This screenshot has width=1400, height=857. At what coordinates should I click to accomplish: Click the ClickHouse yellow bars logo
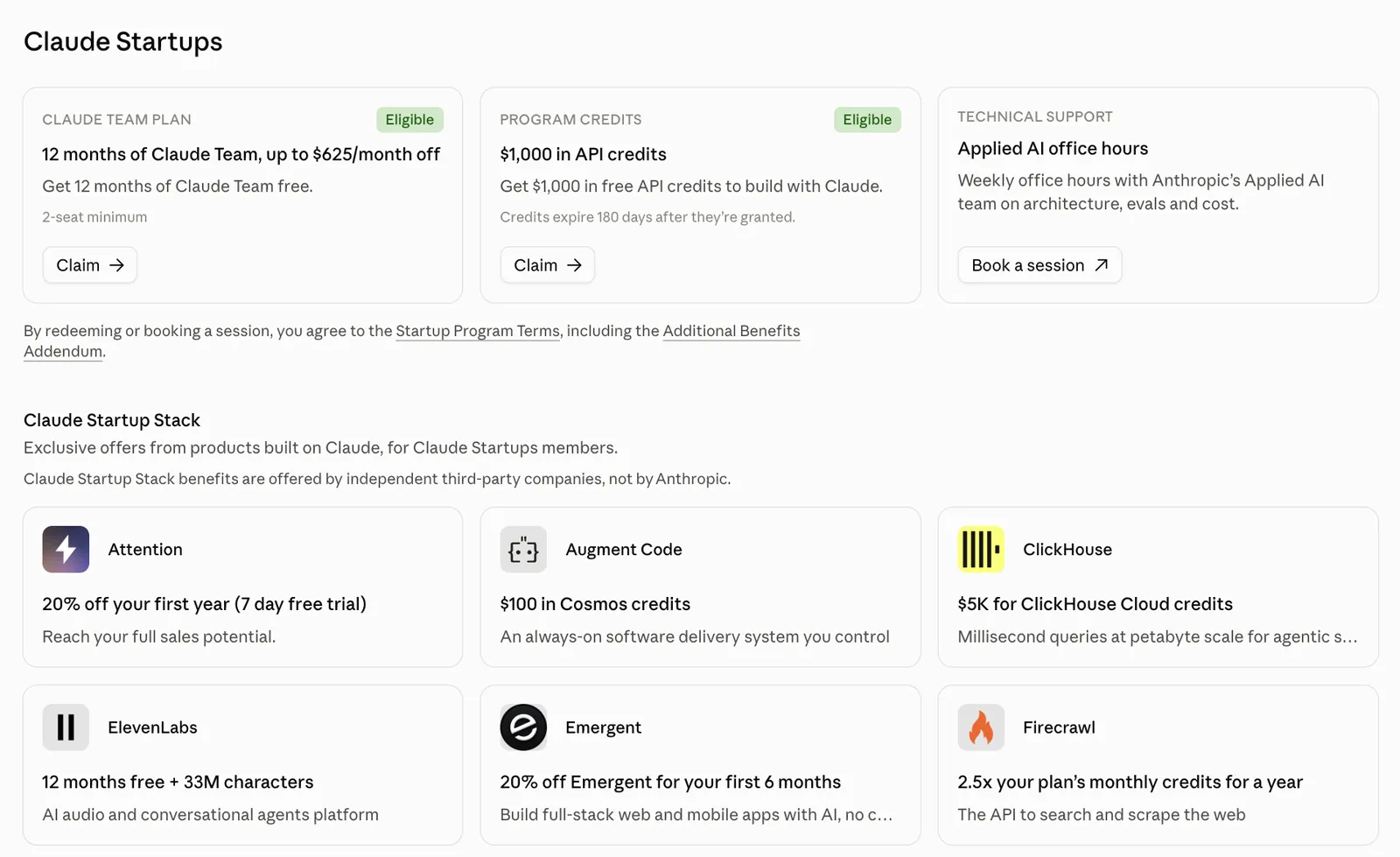pos(981,550)
